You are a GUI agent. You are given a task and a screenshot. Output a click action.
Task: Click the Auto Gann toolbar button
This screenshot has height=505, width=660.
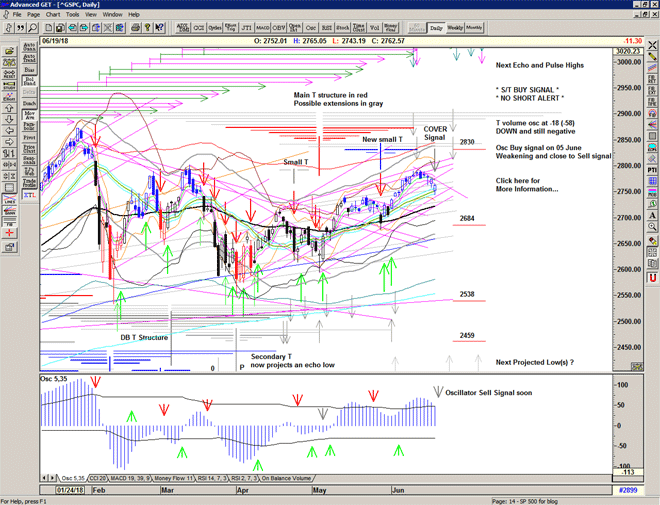(x=29, y=46)
